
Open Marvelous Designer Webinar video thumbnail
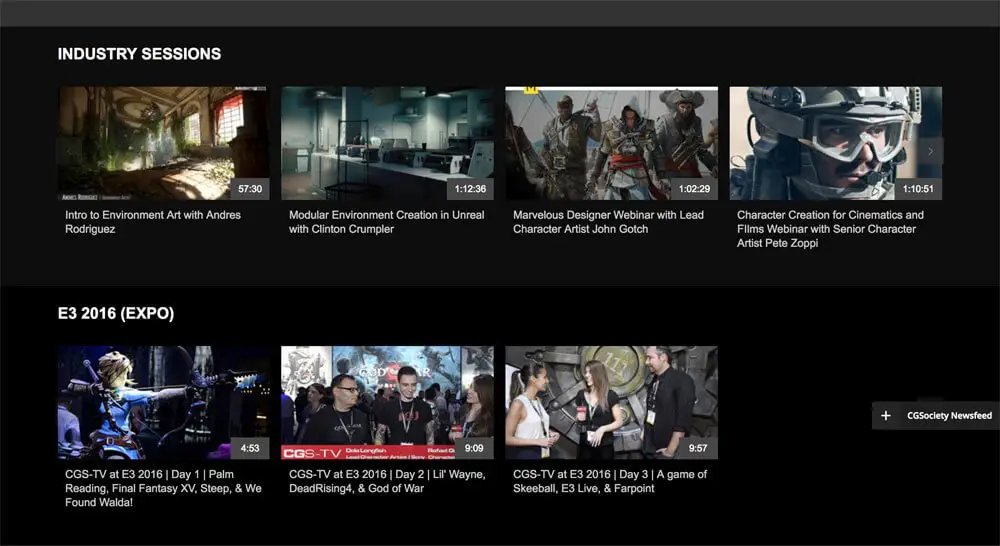tap(612, 144)
